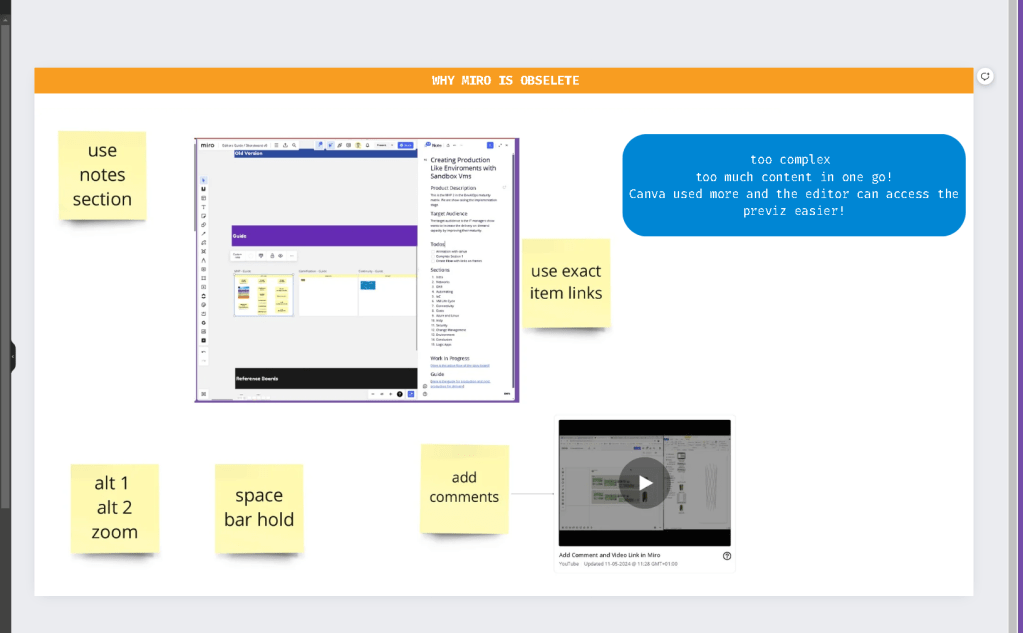Select the 'use exact item links' sticky note
Screen dimensions: 1023x633
click(x=566, y=283)
